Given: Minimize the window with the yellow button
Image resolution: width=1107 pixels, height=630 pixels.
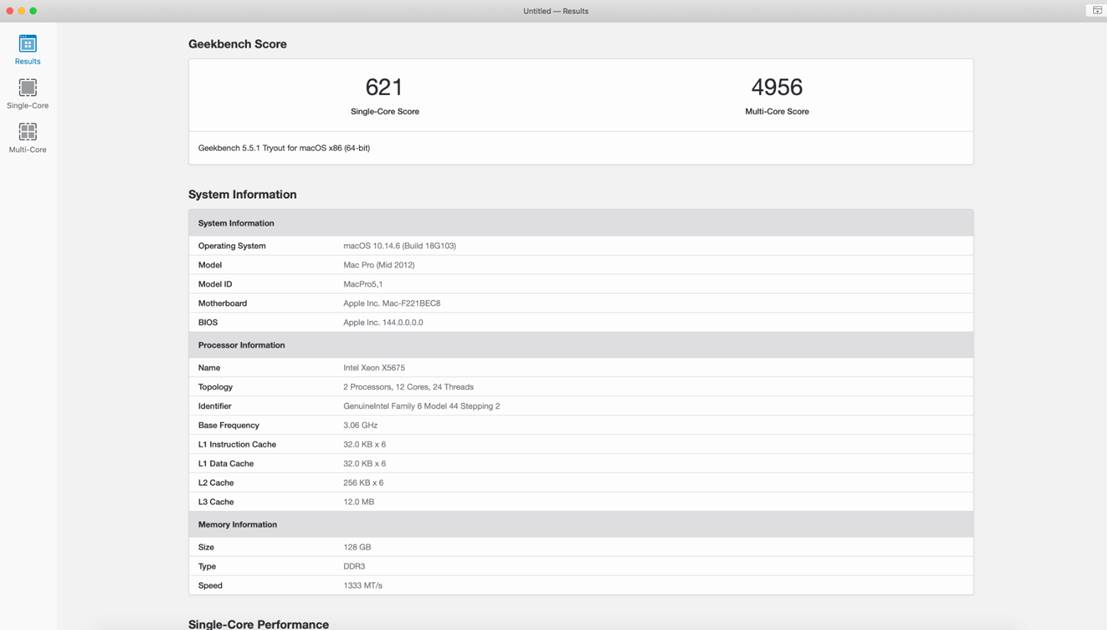Looking at the screenshot, I should (x=21, y=11).
